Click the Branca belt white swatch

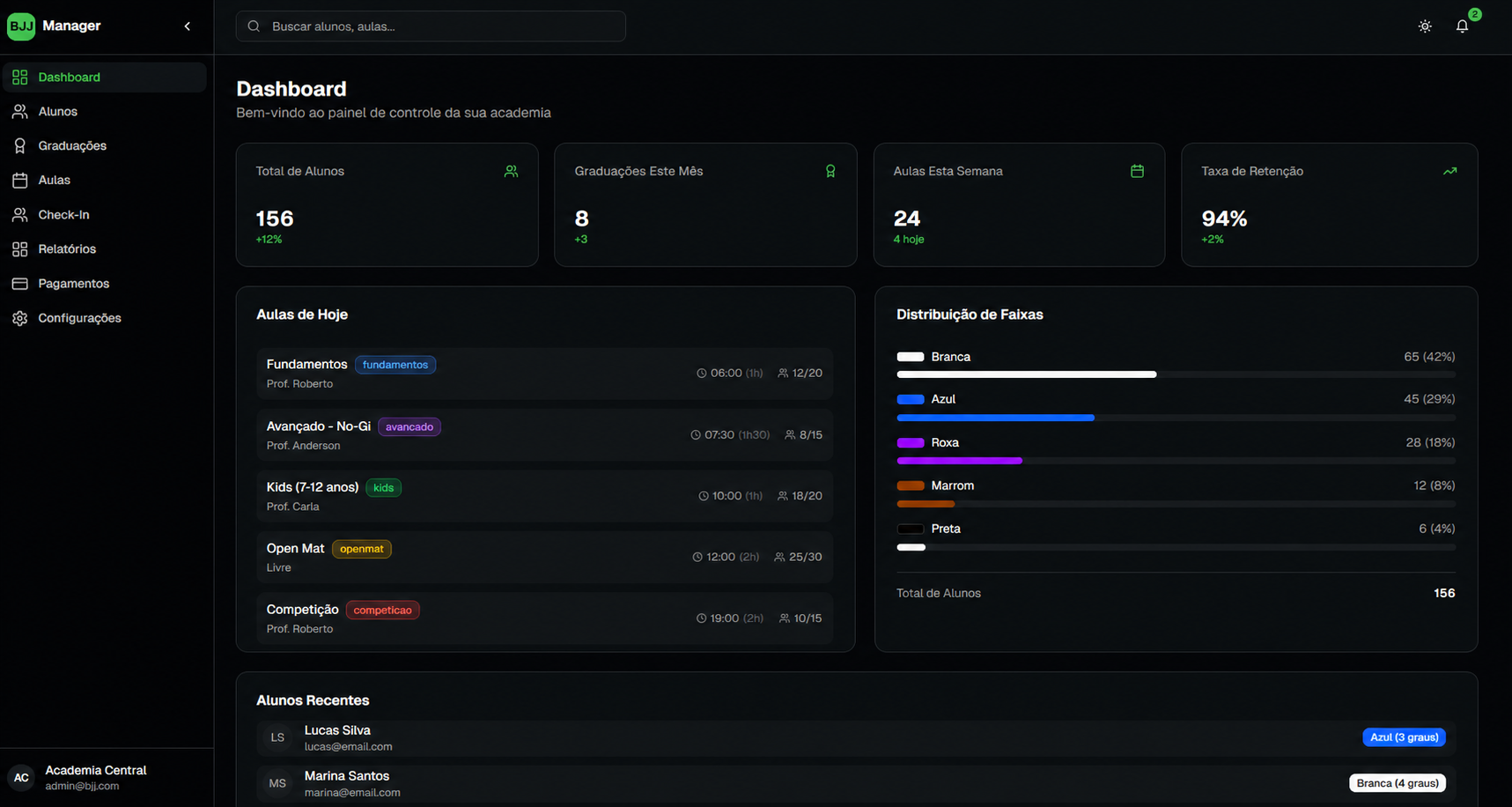(x=911, y=357)
